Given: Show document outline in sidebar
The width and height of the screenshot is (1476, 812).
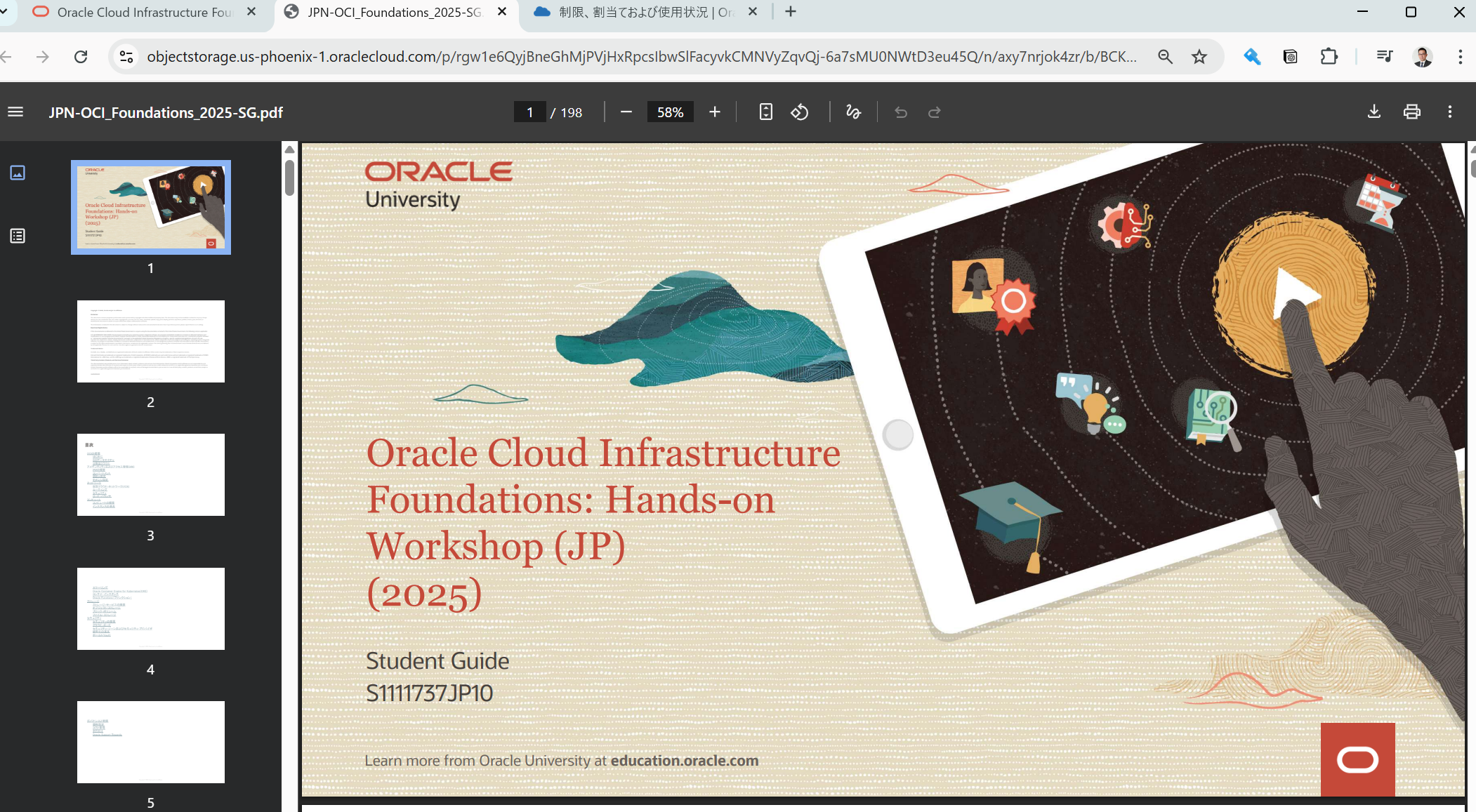Looking at the screenshot, I should tap(18, 236).
